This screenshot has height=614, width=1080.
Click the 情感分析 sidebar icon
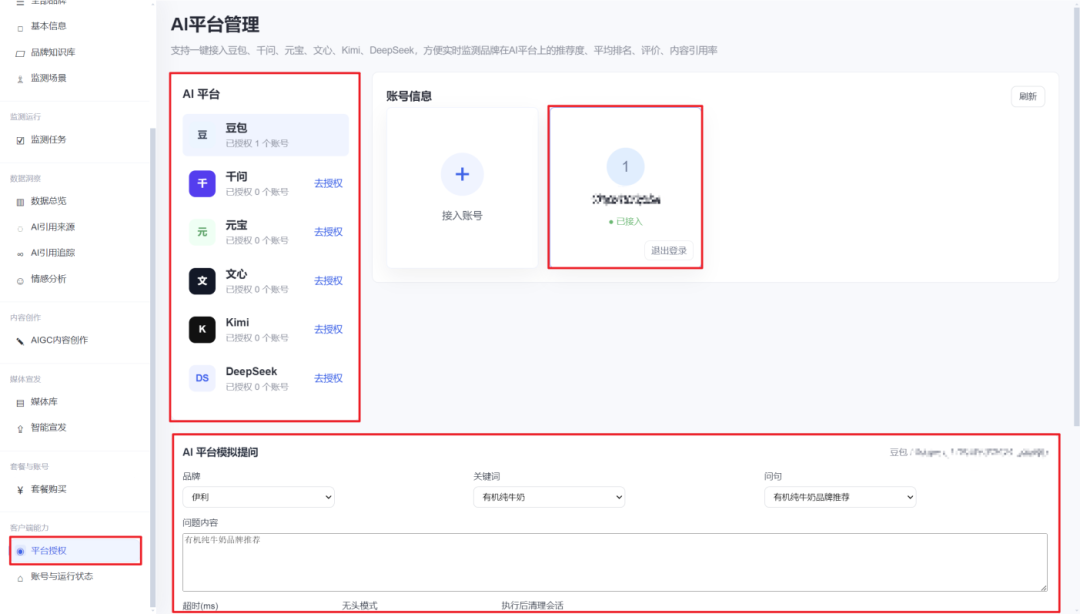[x=20, y=280]
